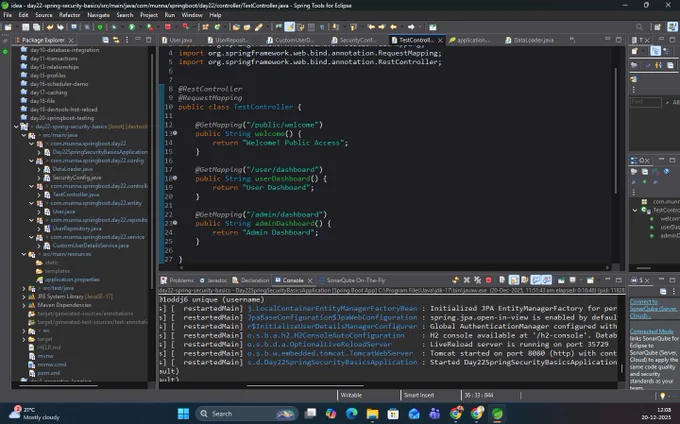Expand src/test/java folder
The image size is (680, 424).
(x=24, y=288)
